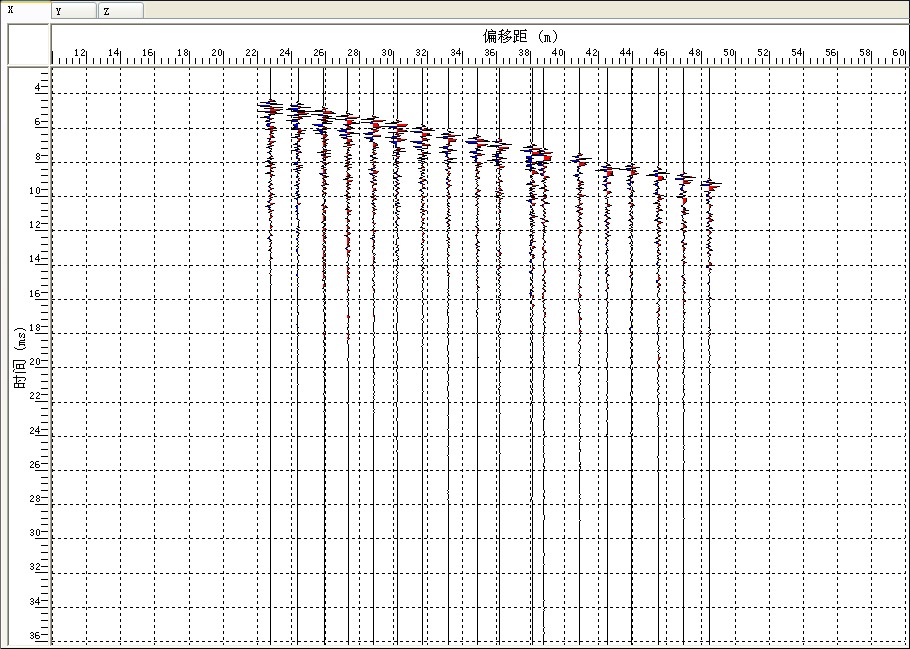Open the Z component tab
This screenshot has height=649, width=910.
(121, 11)
